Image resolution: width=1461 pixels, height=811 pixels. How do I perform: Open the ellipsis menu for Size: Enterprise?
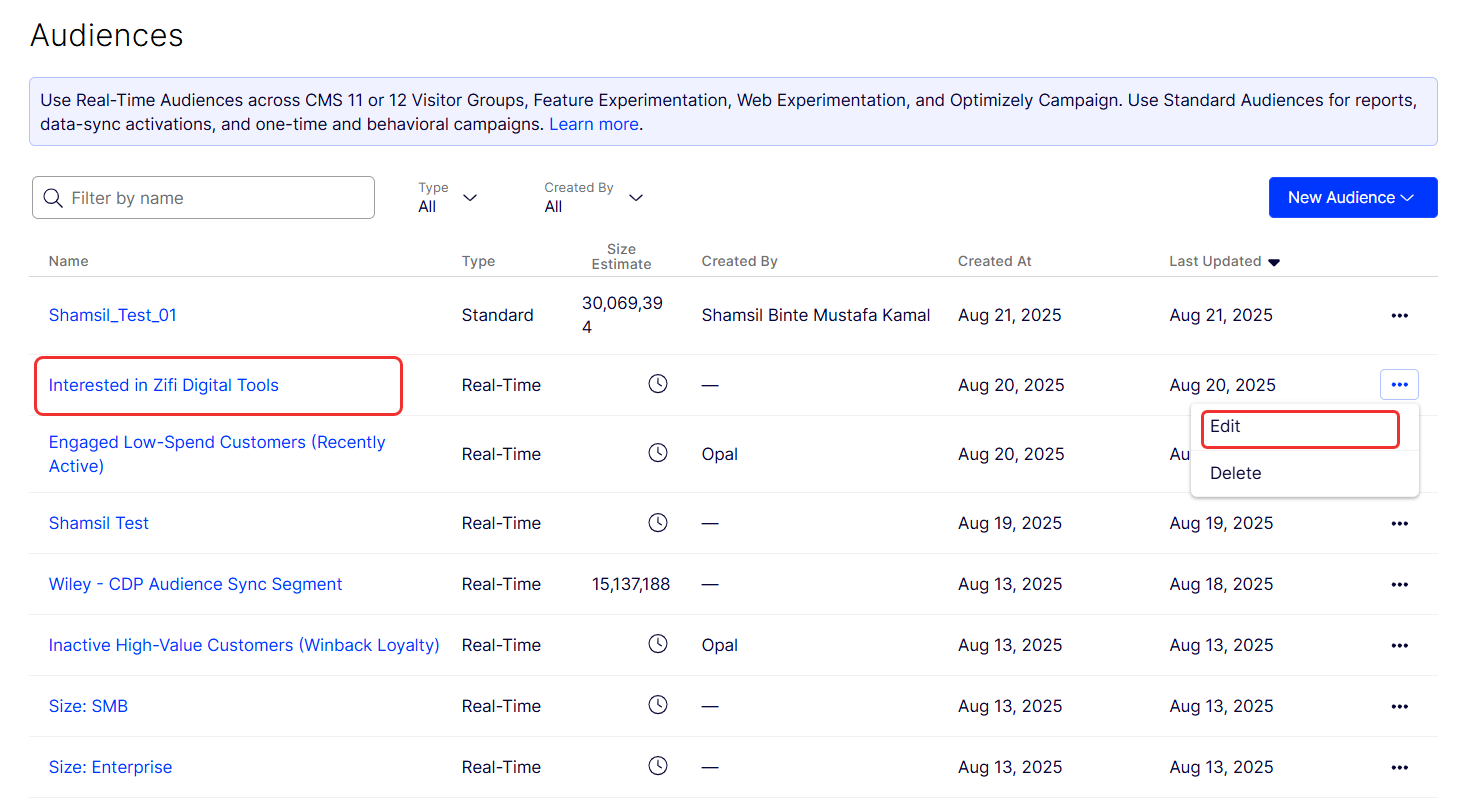click(1399, 767)
